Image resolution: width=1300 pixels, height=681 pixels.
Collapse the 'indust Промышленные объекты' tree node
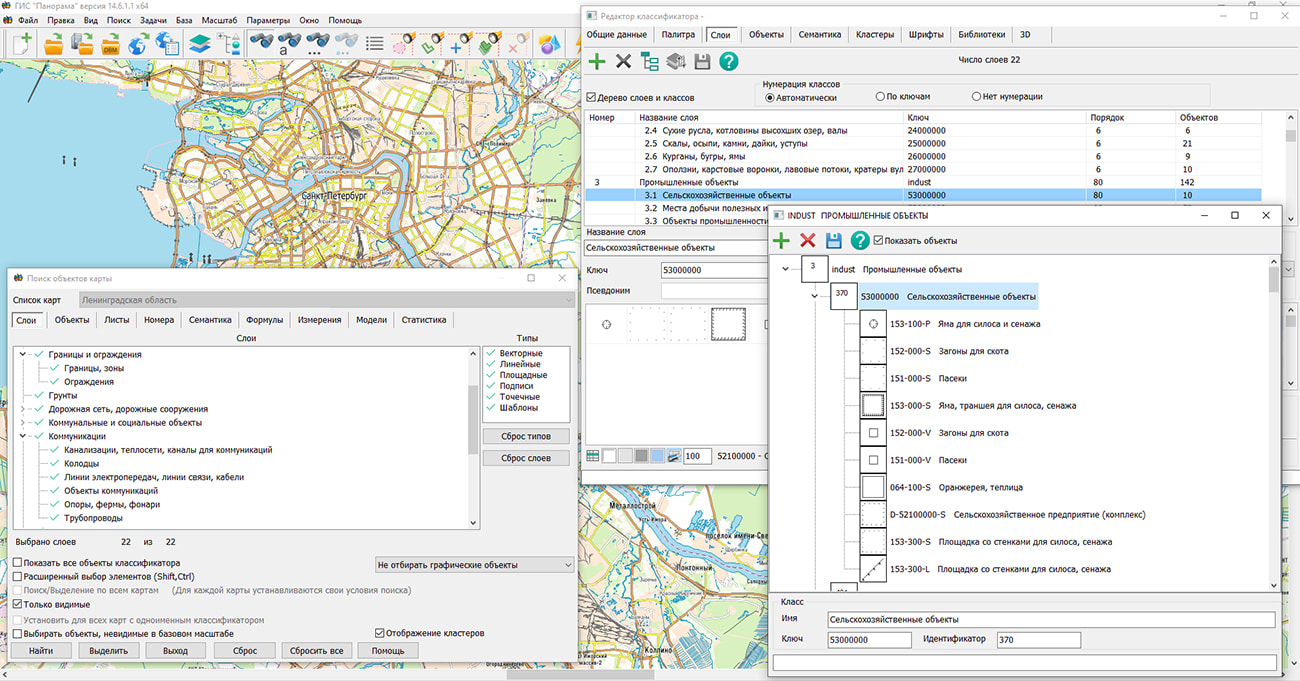(786, 269)
